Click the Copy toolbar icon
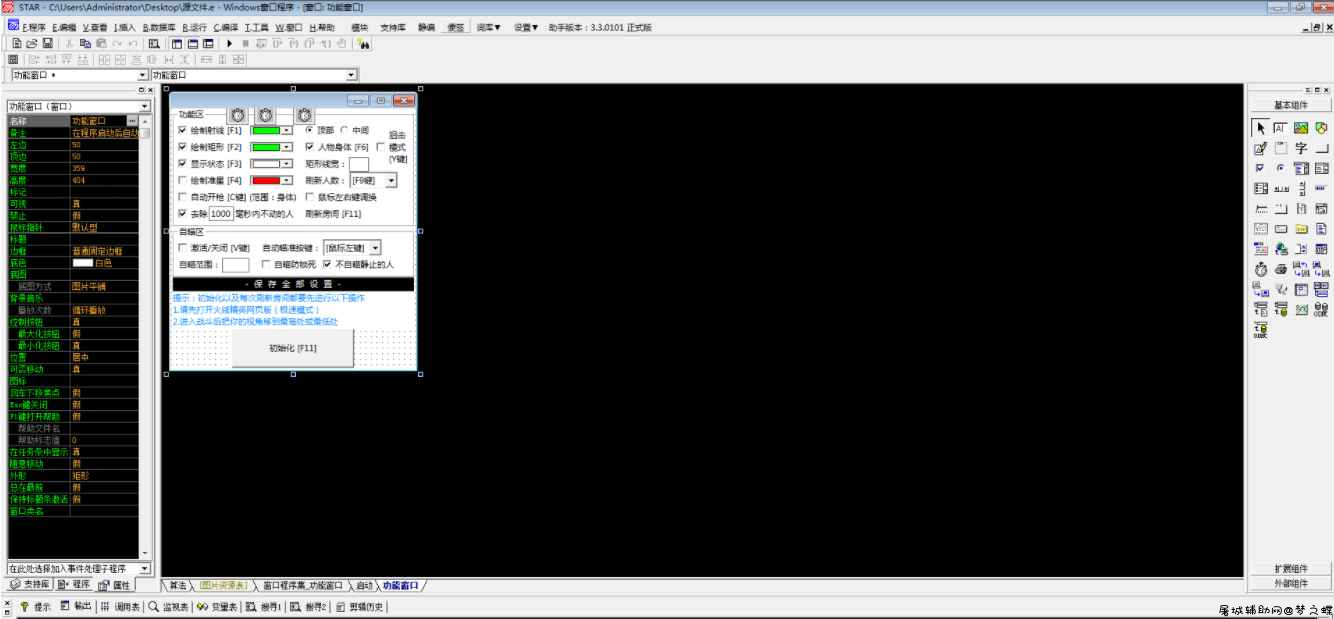 [86, 44]
